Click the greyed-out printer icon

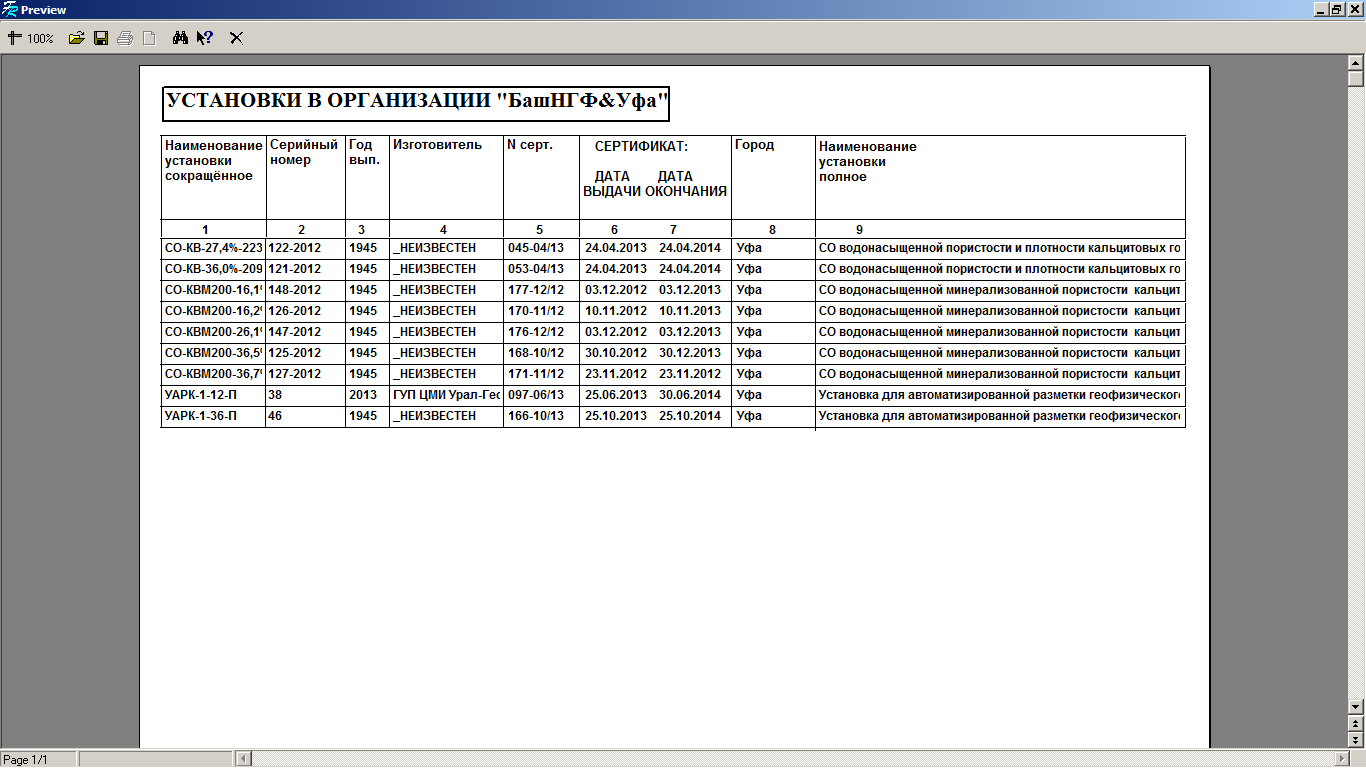tap(125, 38)
